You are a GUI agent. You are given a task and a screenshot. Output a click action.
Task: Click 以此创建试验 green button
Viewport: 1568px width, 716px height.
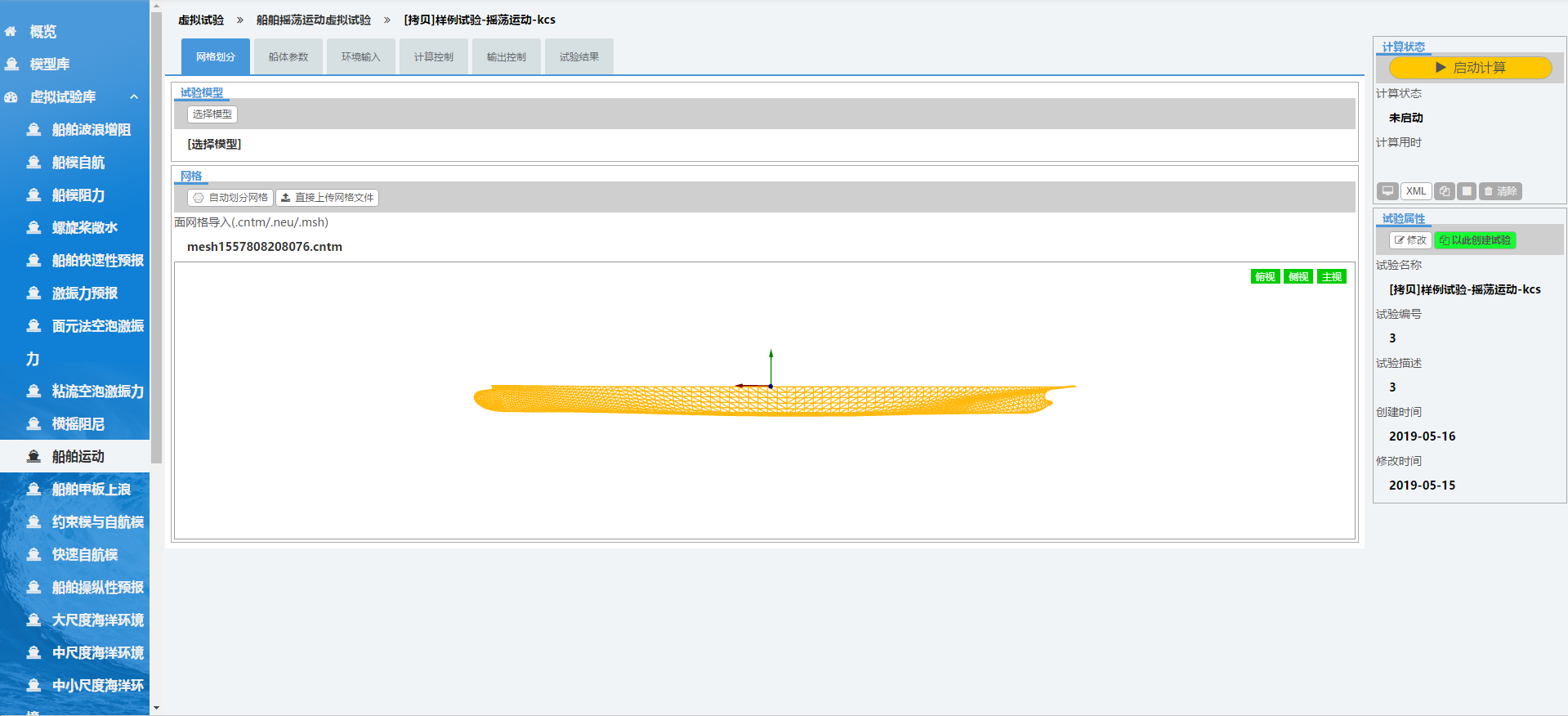pyautogui.click(x=1475, y=240)
